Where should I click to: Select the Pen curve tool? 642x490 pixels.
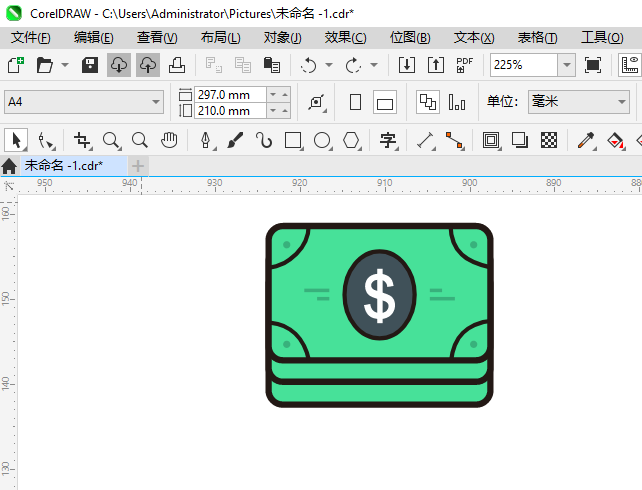(206, 140)
